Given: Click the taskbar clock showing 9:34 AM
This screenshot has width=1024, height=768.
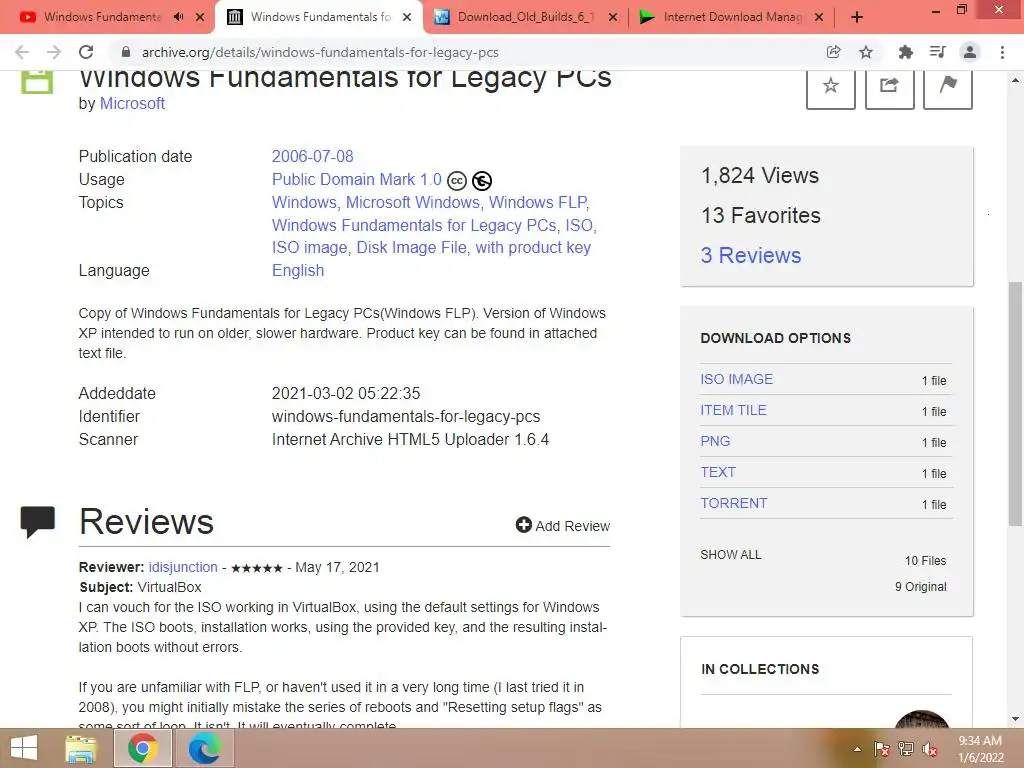Looking at the screenshot, I should tap(980, 749).
